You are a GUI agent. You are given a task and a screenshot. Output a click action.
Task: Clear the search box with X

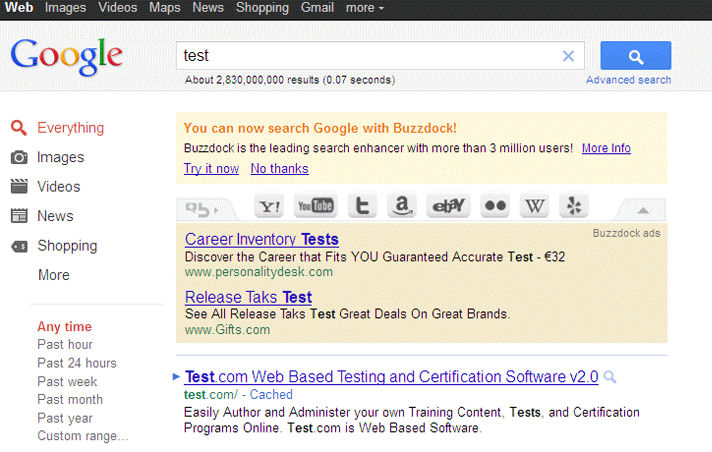568,56
